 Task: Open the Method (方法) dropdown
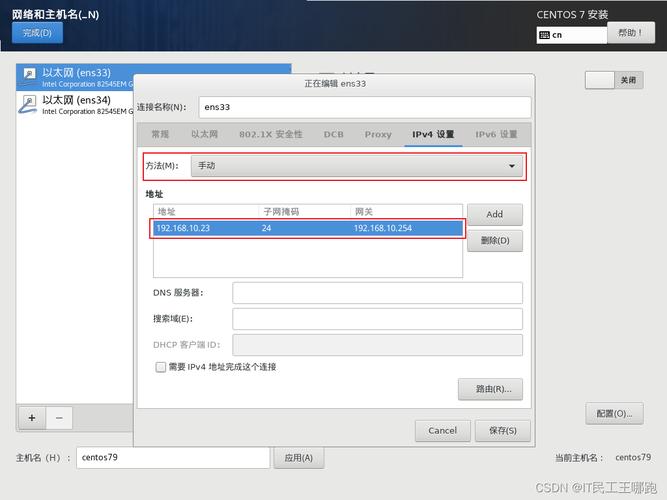356,166
